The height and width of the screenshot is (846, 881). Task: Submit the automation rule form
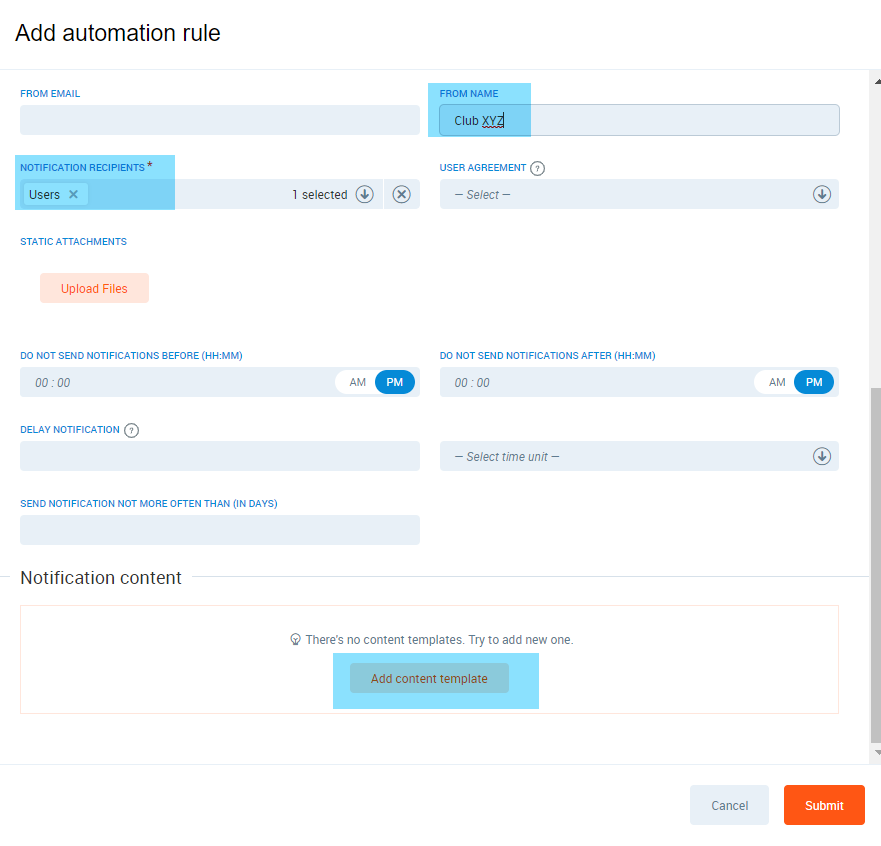pos(824,806)
